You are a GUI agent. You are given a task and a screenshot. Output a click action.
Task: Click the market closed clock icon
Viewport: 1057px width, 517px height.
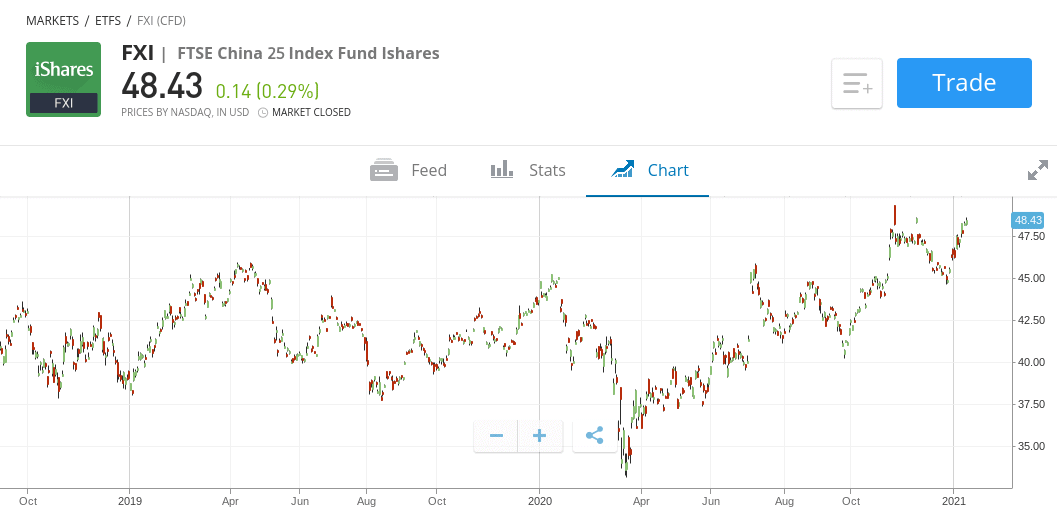pos(263,113)
